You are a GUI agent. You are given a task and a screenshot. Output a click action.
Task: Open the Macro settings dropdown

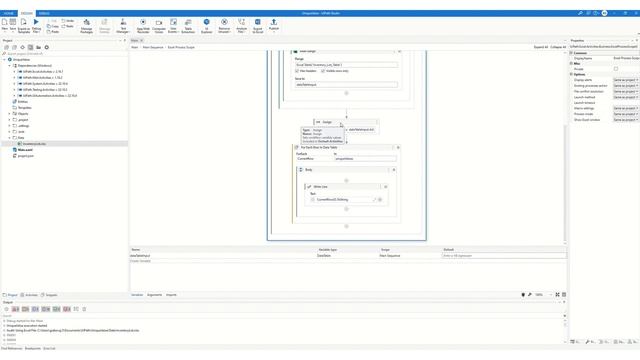click(625, 108)
